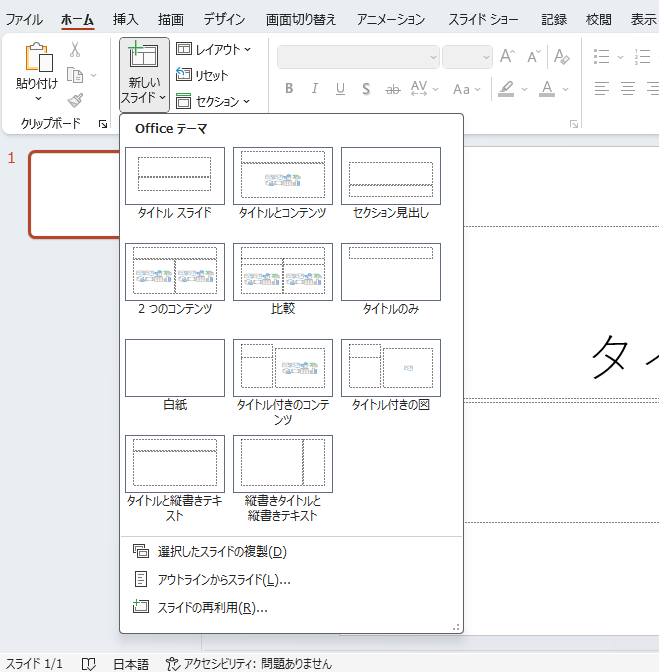659x672 pixels.
Task: Open highlight color dropdown arrow
Action: (524, 89)
